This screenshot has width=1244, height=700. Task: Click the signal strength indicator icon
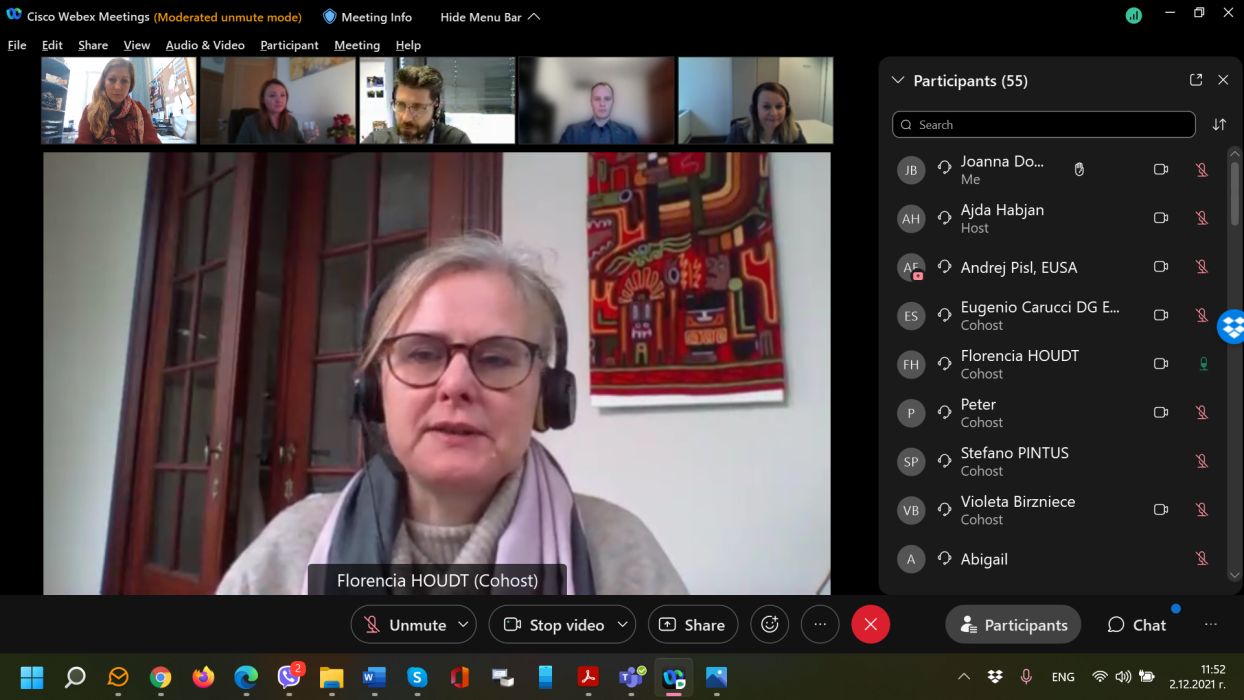pyautogui.click(x=1133, y=16)
